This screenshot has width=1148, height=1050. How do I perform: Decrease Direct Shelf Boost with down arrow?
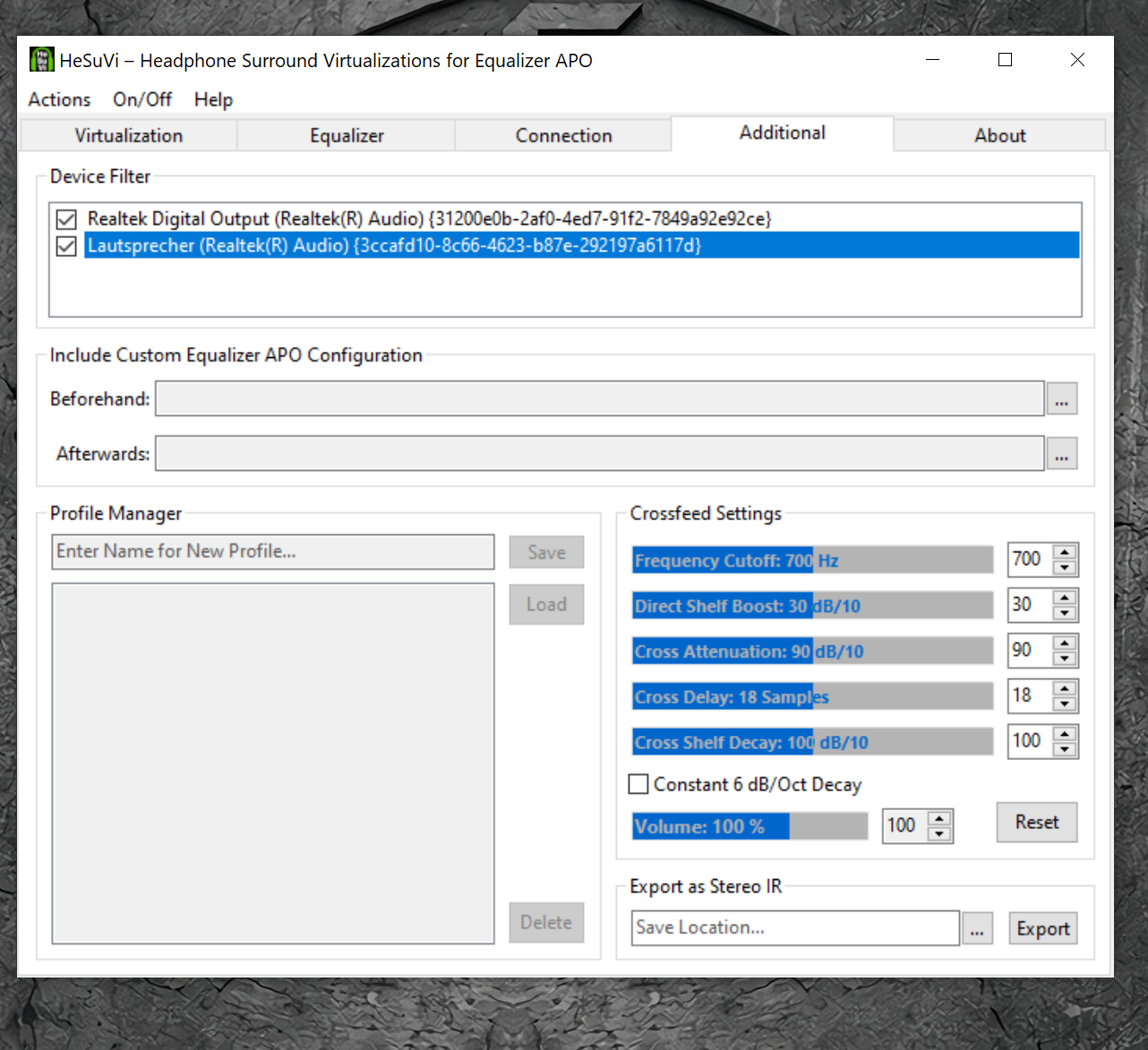coord(1065,613)
